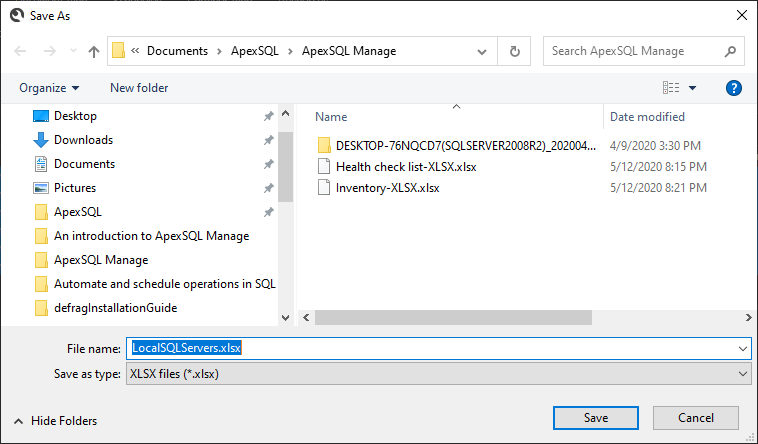Open the view options dropdown arrow

(692, 88)
